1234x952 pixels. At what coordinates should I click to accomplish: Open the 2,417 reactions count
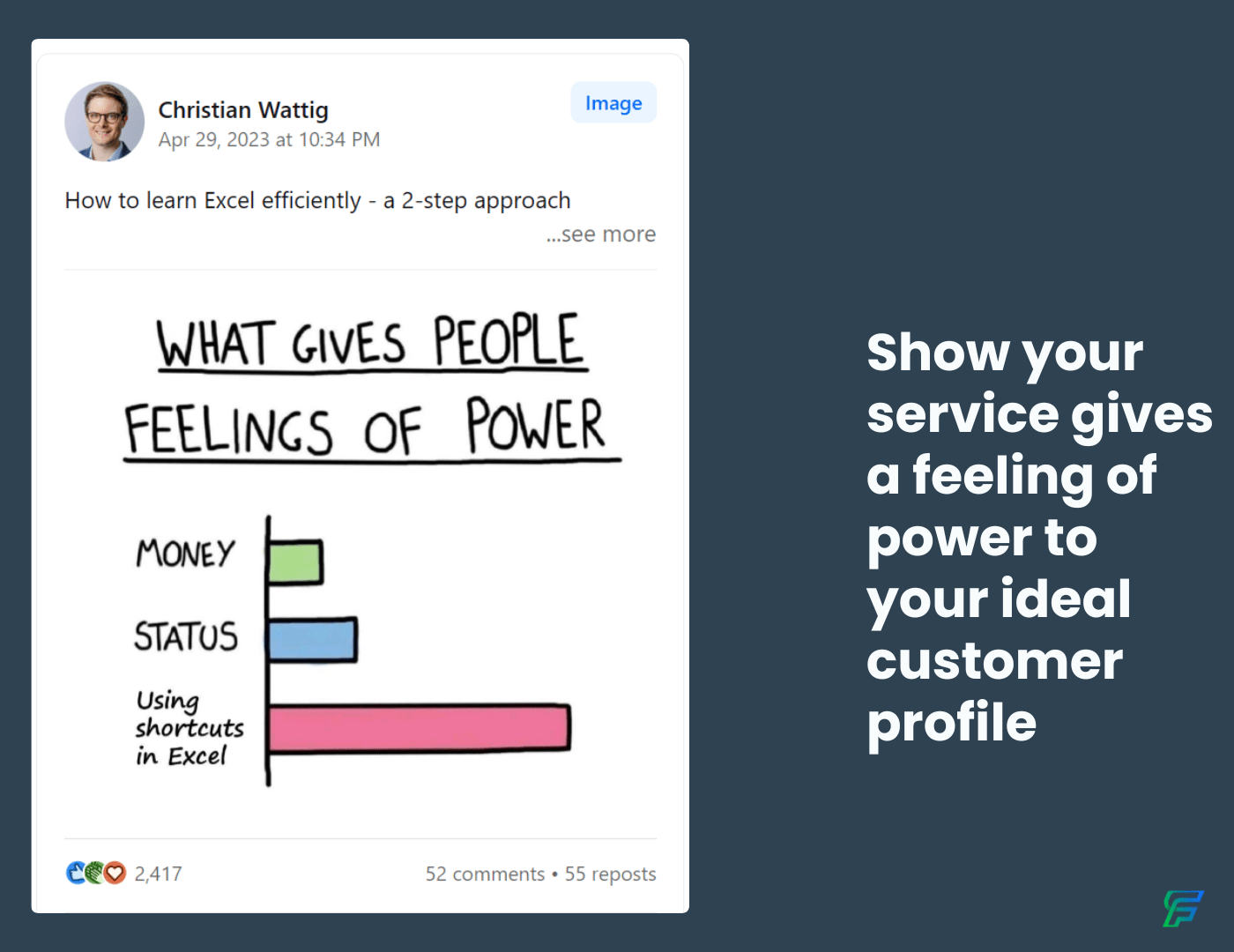(159, 874)
